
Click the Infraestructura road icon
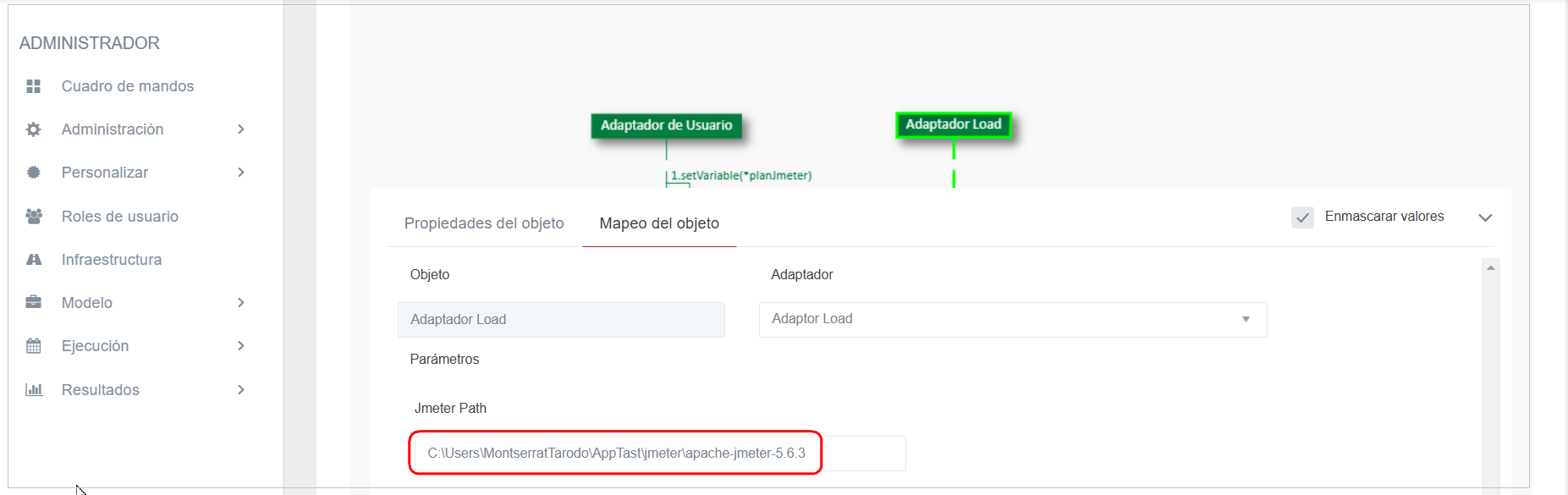(34, 260)
